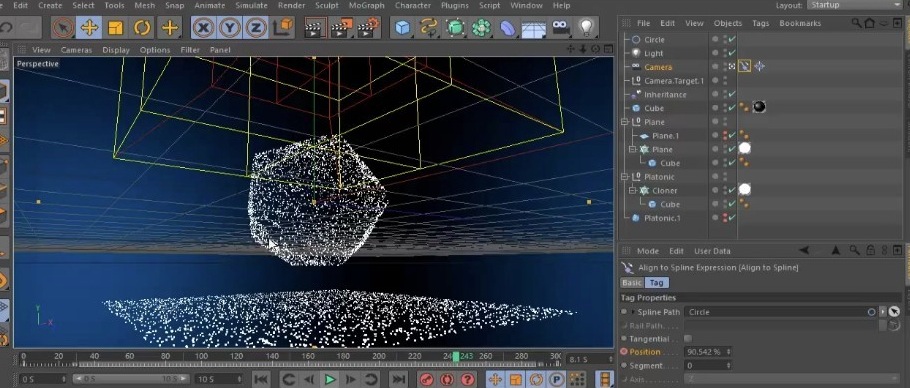Viewport: 910px width, 388px height.
Task: Collapse the Plane null group
Action: pos(624,122)
